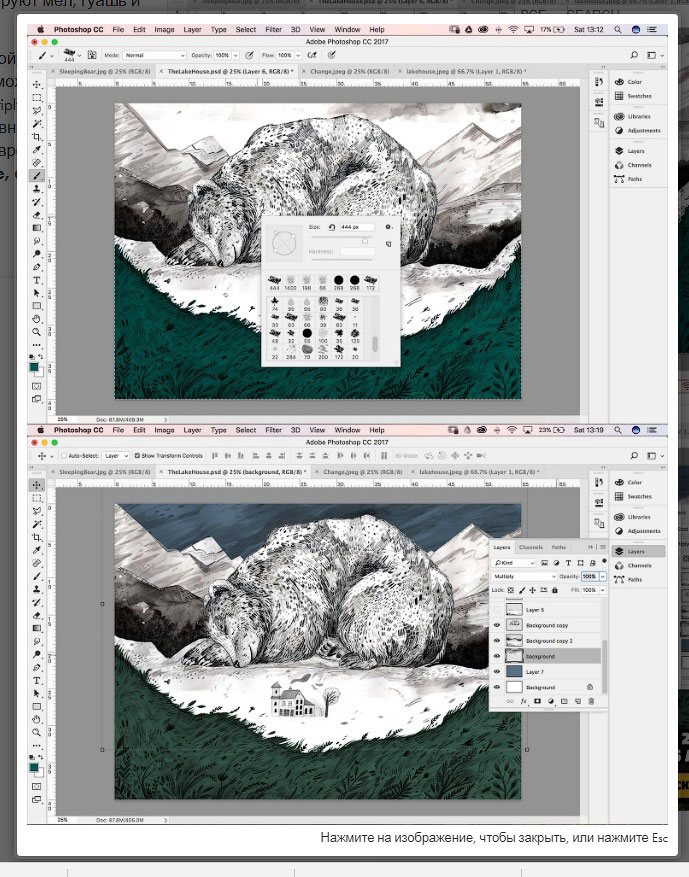This screenshot has width=689, height=877.
Task: Open Paths tab beside Channels tab
Action: (x=559, y=547)
